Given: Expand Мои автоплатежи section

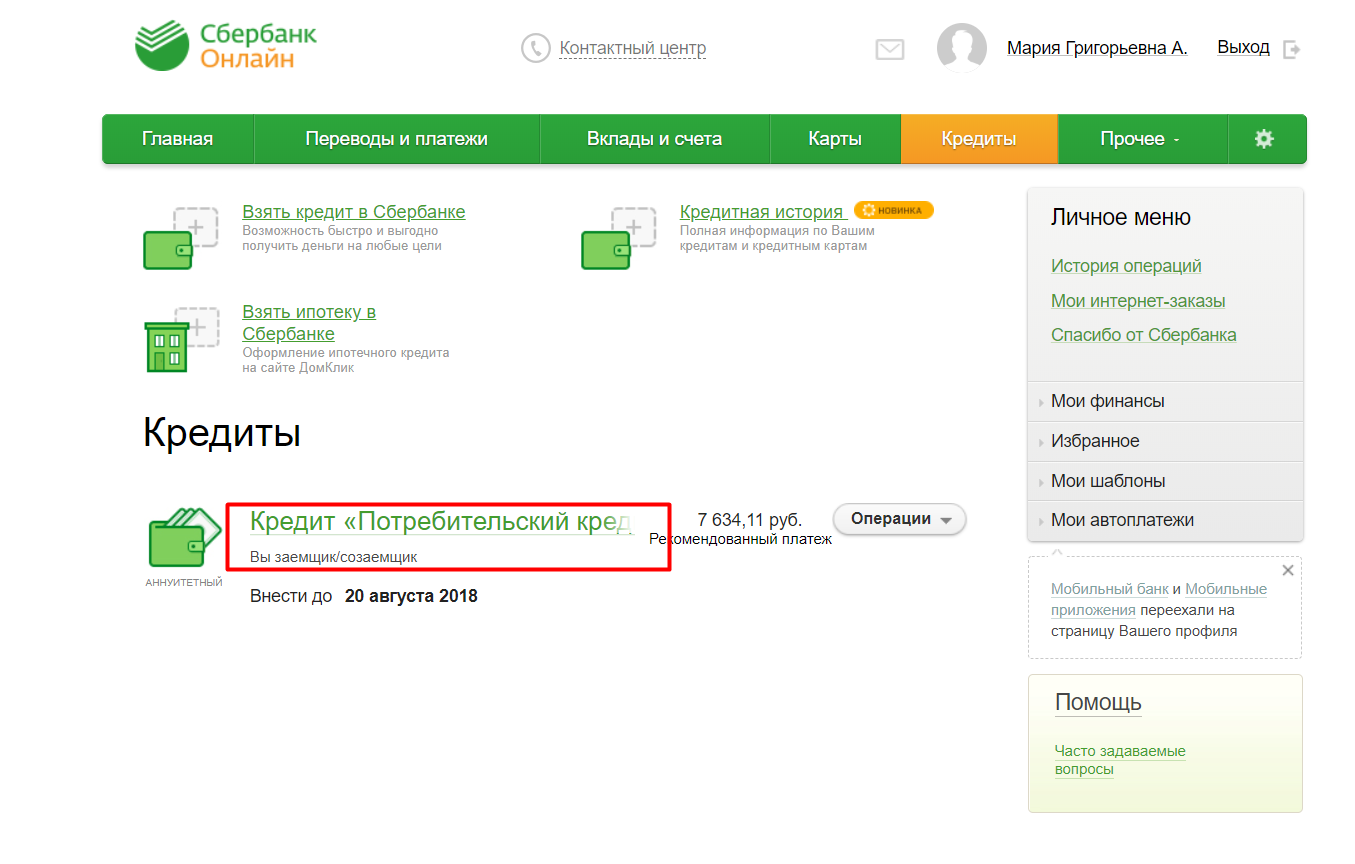Looking at the screenshot, I should tap(1165, 520).
